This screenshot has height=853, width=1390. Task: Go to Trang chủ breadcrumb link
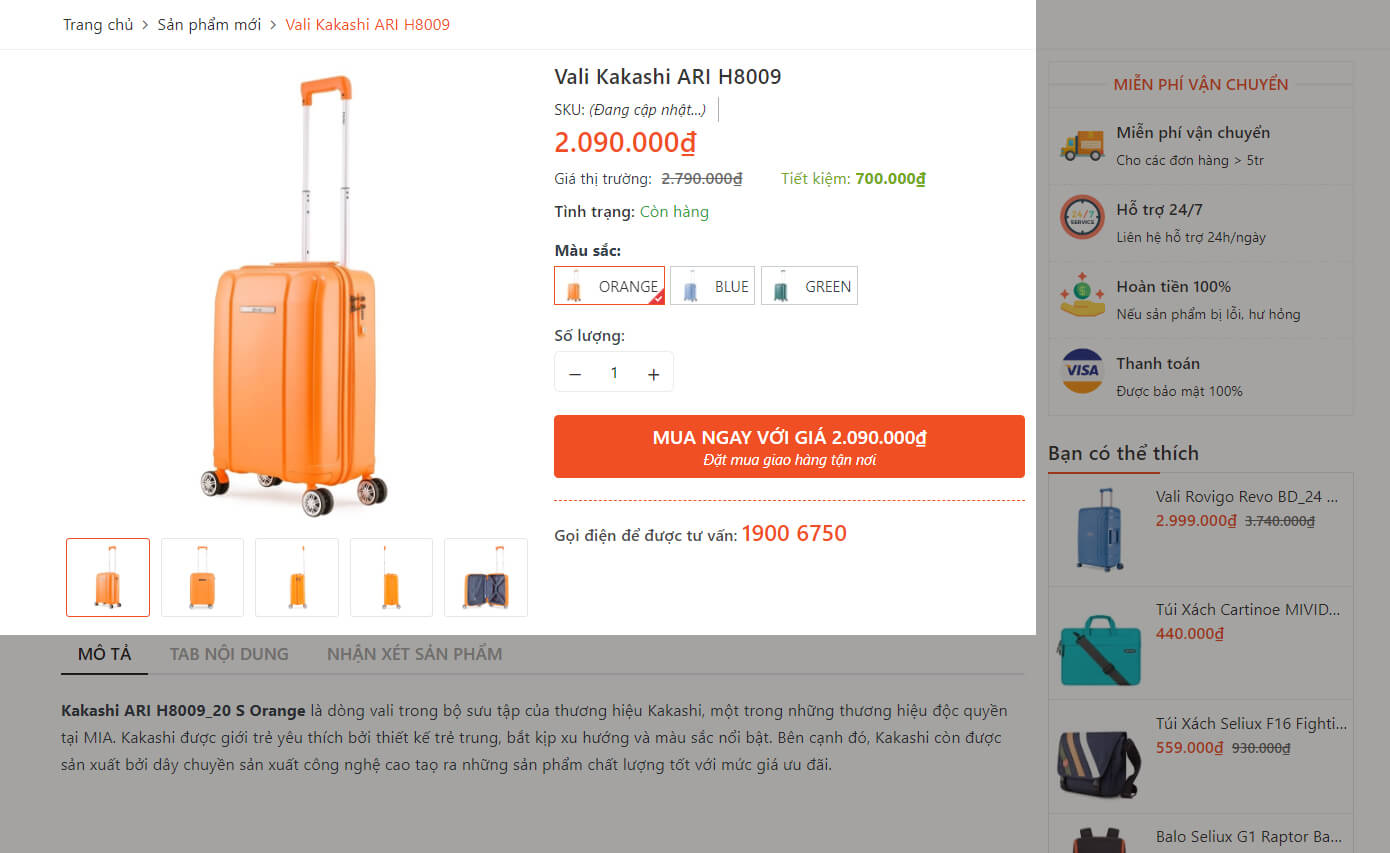coord(98,25)
